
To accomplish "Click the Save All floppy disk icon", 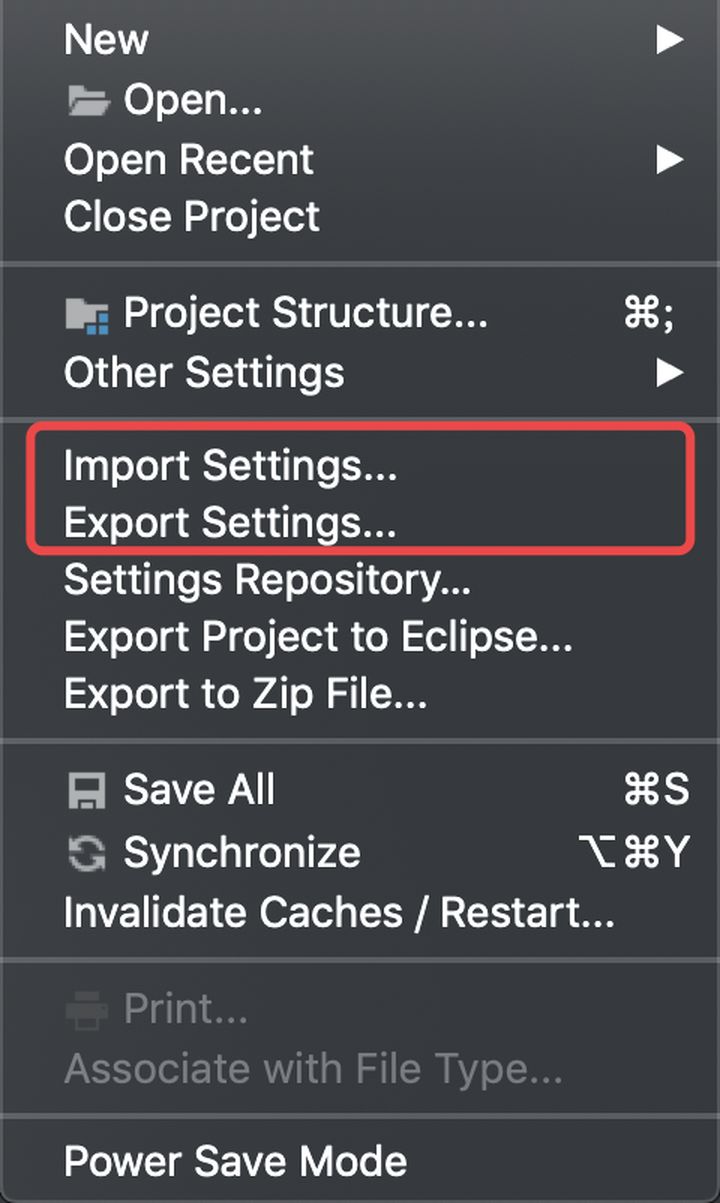I will pyautogui.click(x=86, y=792).
